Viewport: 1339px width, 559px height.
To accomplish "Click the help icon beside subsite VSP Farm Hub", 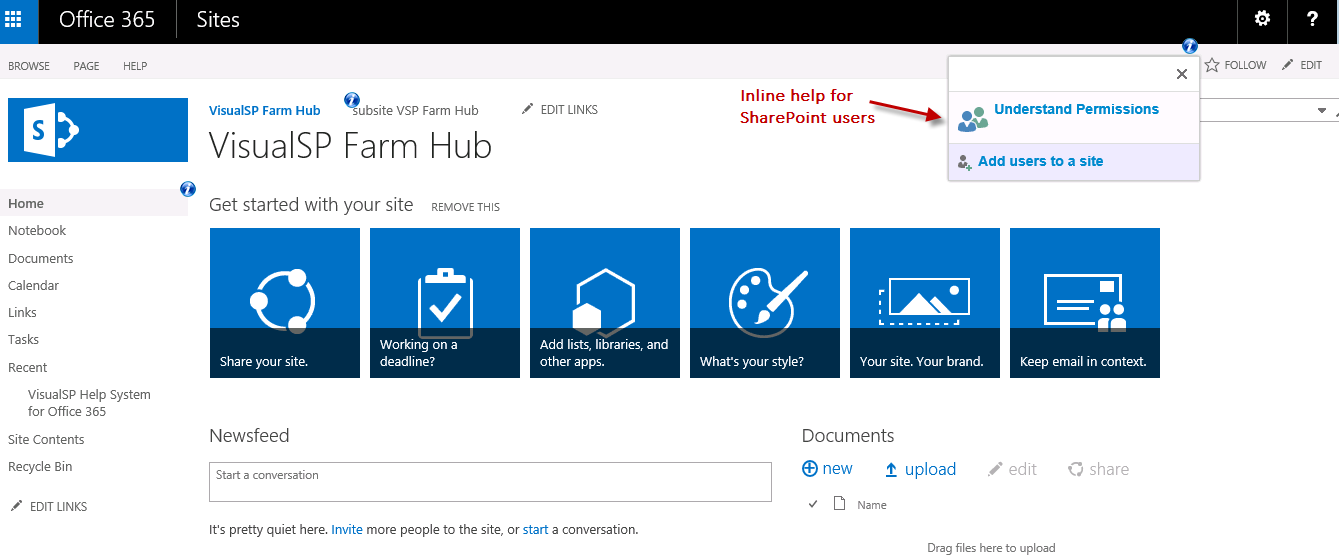I will click(x=352, y=100).
